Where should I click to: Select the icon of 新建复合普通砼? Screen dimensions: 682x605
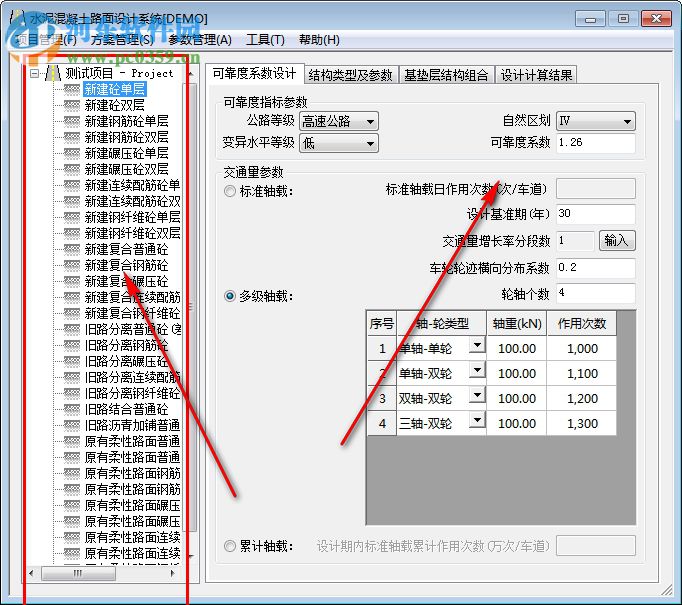[72, 250]
